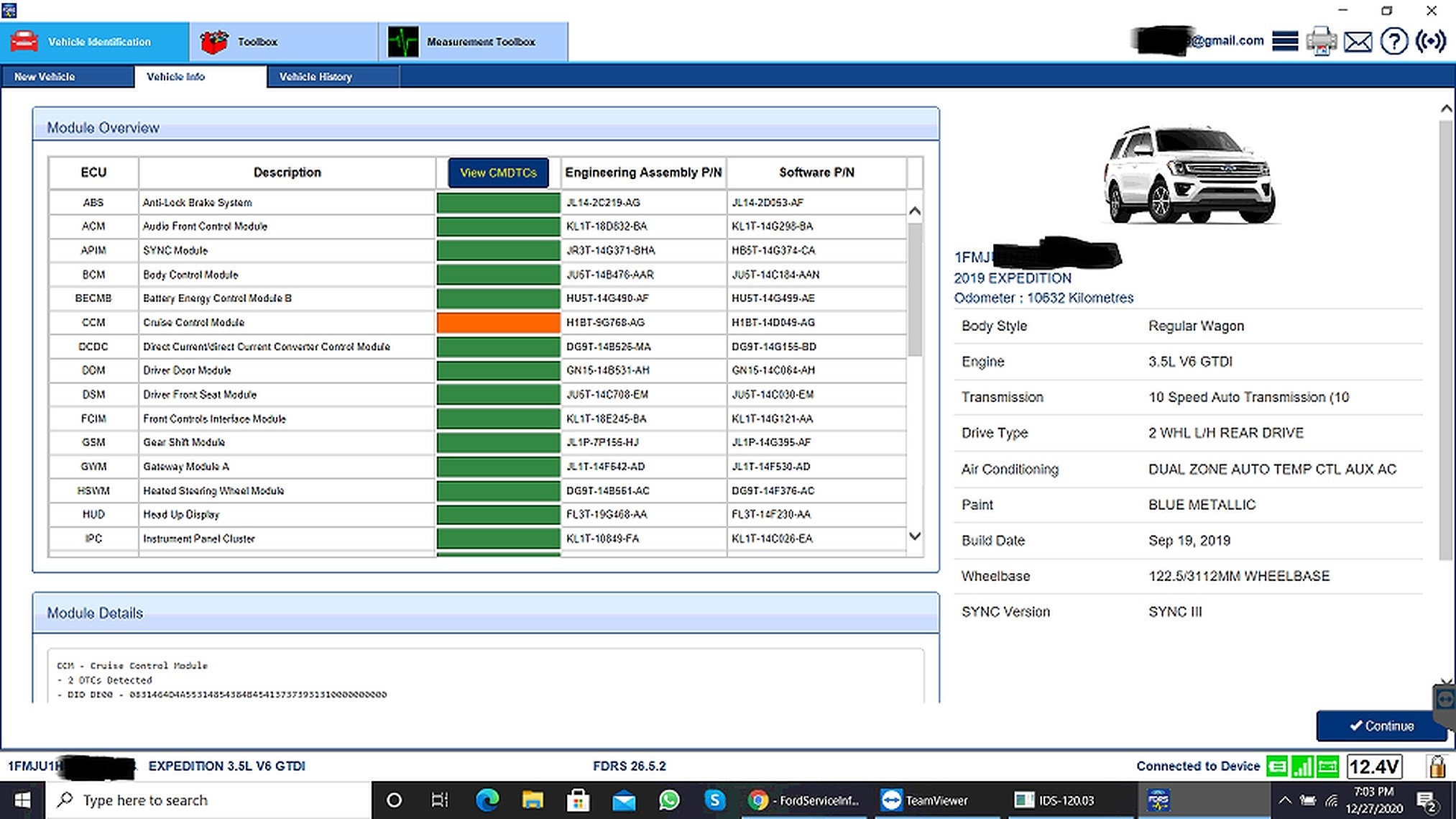1456x819 pixels.
Task: Select Battery Energy Control Module B row
Action: coord(478,298)
